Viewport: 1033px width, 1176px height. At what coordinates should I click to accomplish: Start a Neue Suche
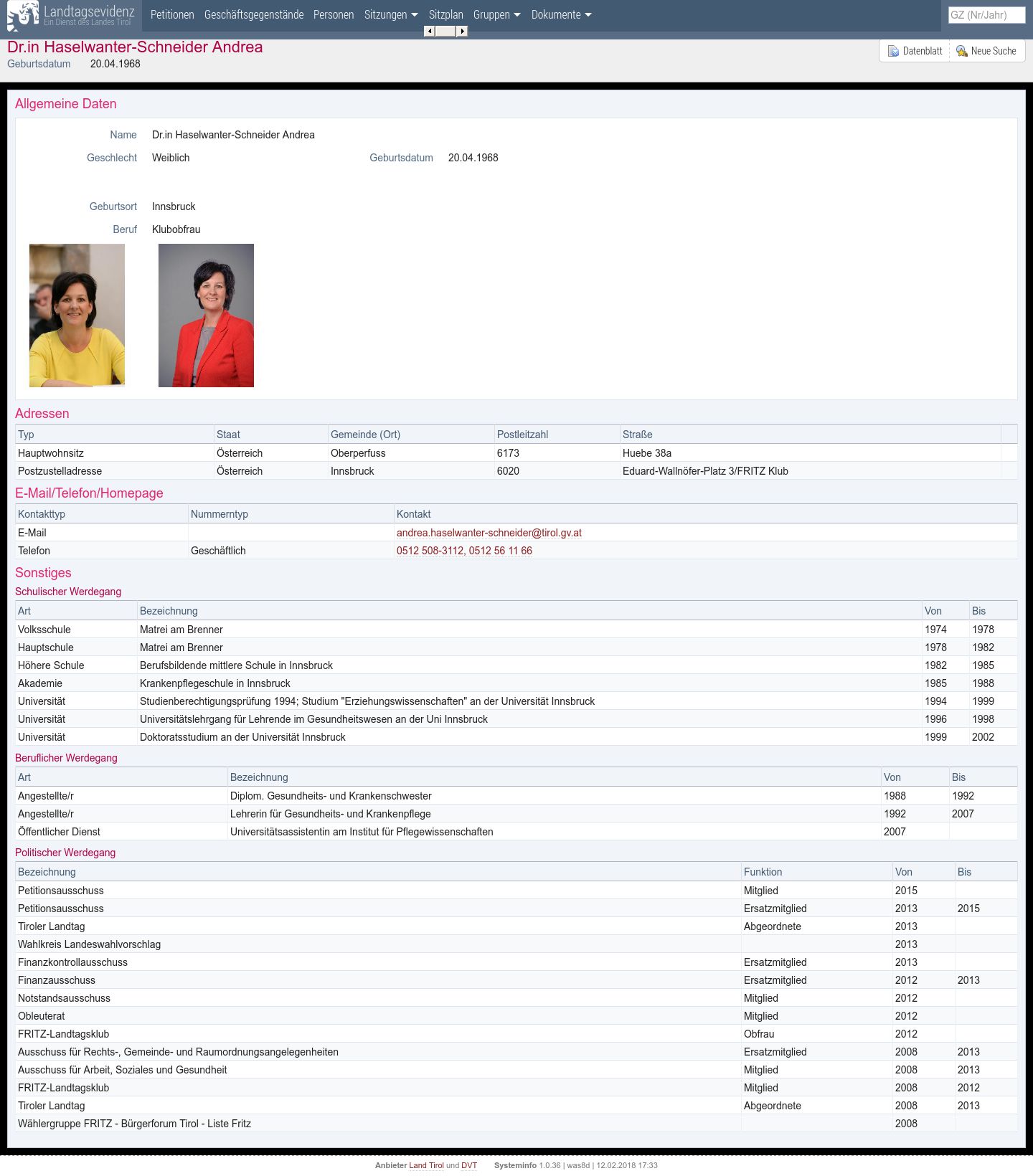[x=987, y=51]
